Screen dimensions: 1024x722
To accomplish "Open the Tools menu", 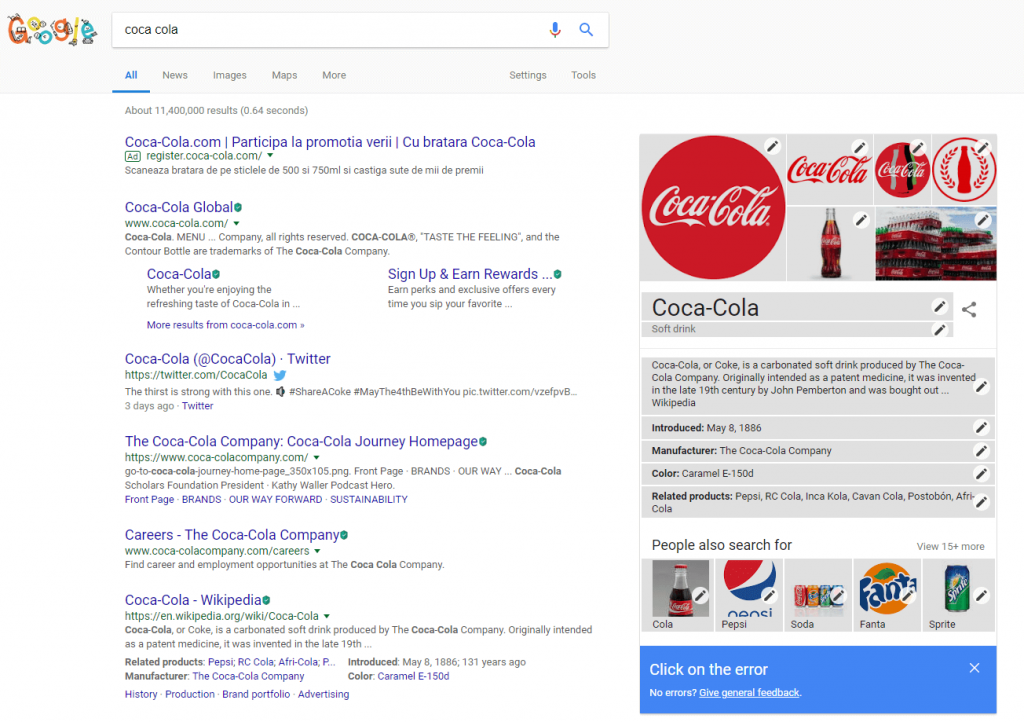I will tap(583, 75).
